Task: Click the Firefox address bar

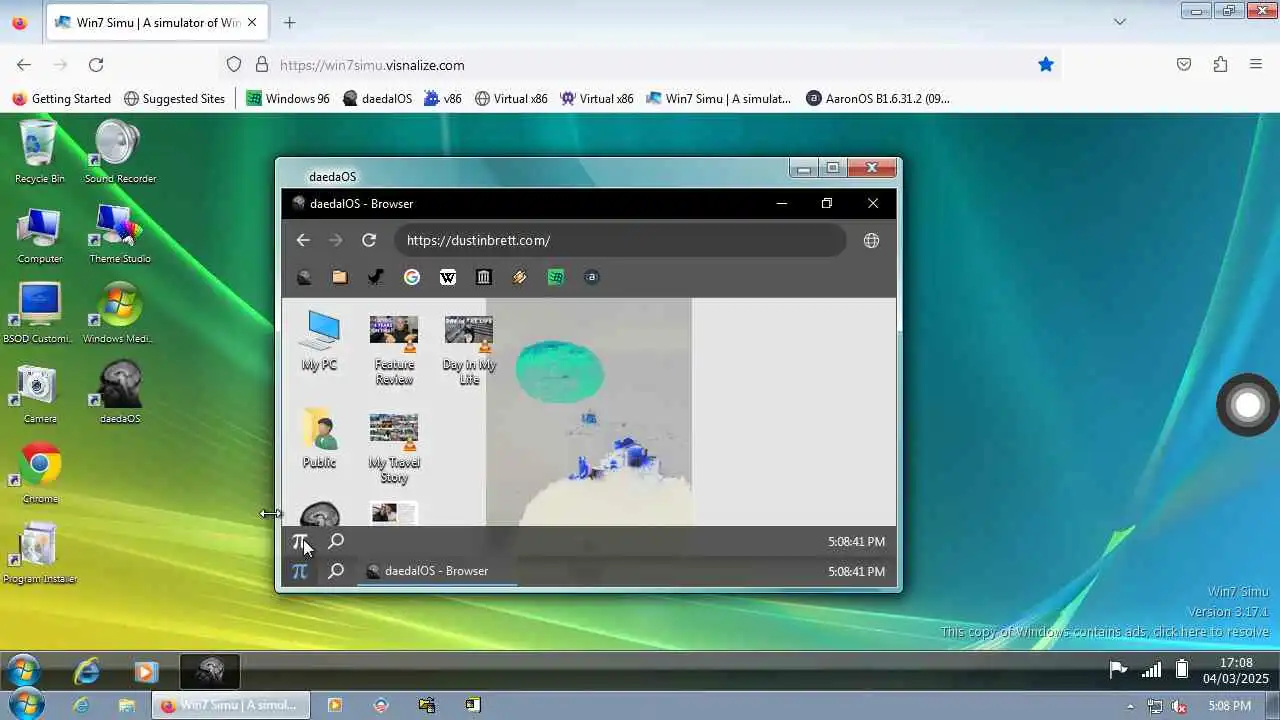Action: click(x=640, y=65)
